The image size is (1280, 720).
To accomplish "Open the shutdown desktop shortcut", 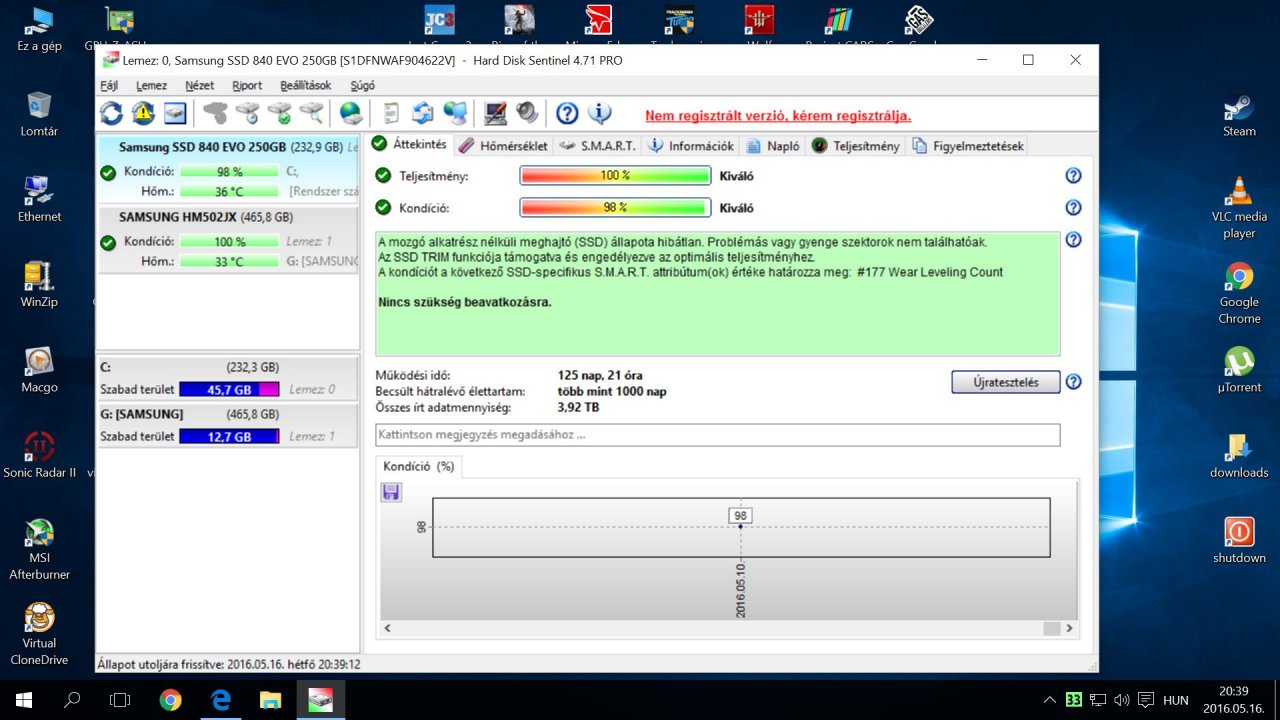I will tap(1239, 541).
